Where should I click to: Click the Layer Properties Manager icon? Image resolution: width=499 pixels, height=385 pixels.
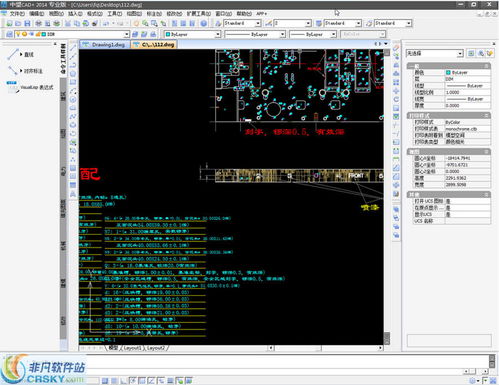tap(9, 34)
